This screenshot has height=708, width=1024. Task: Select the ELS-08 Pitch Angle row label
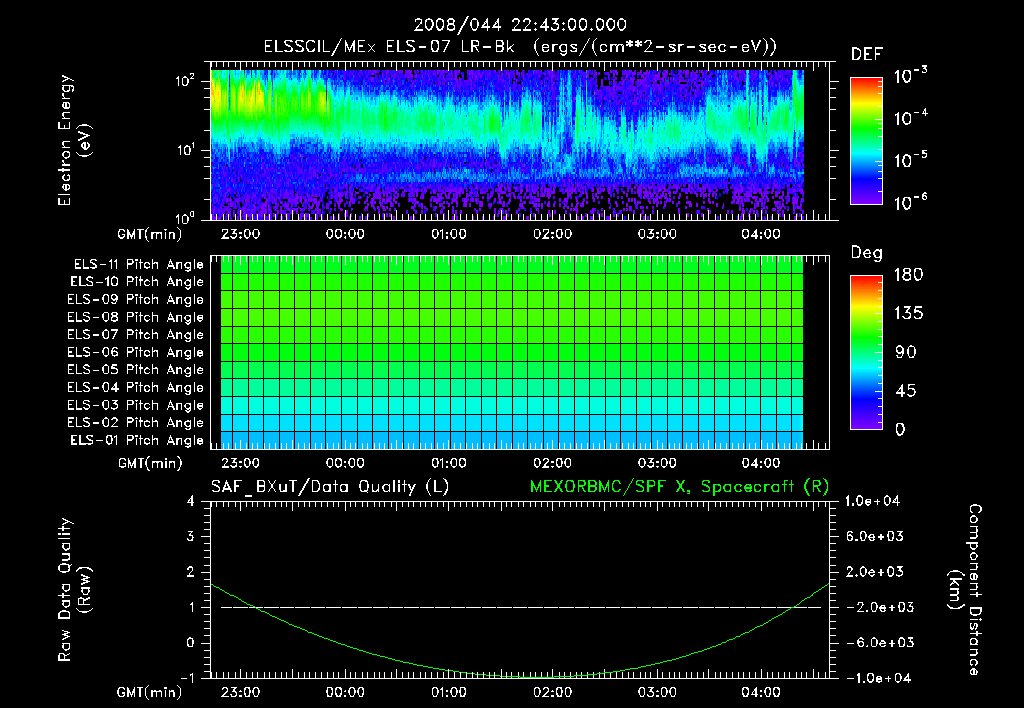tap(136, 317)
